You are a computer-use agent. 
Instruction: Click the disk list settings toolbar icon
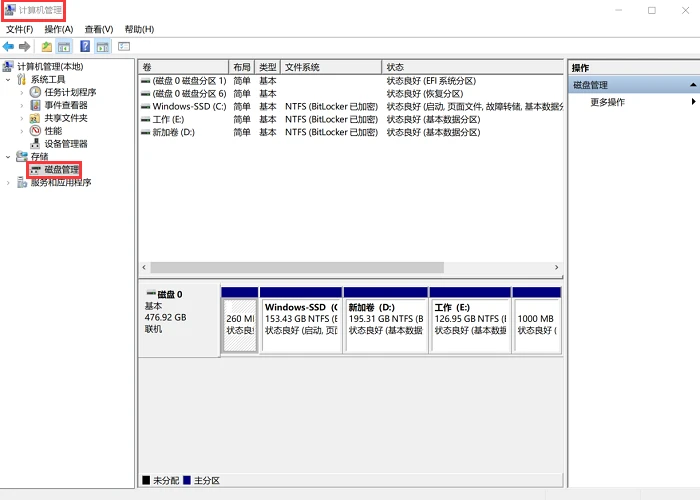124,46
